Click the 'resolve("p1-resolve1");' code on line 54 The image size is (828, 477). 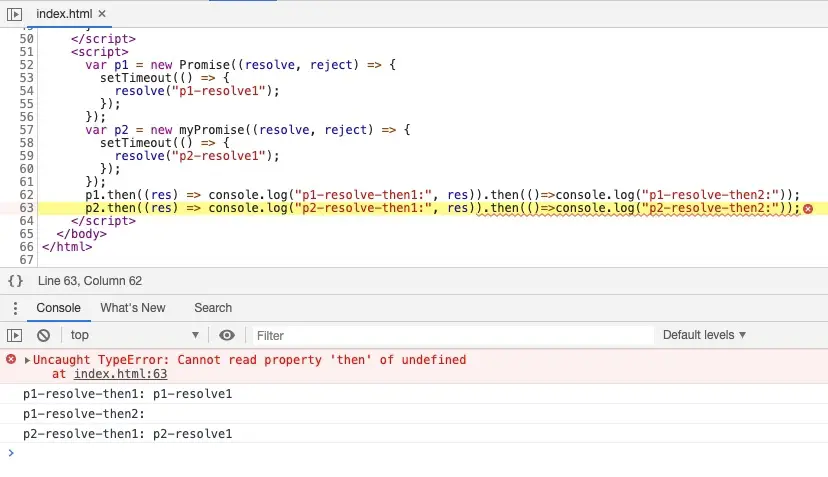(x=197, y=91)
